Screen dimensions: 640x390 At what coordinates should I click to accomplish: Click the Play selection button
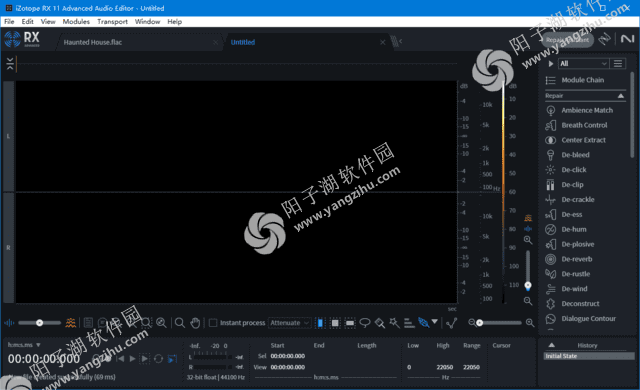click(144, 359)
